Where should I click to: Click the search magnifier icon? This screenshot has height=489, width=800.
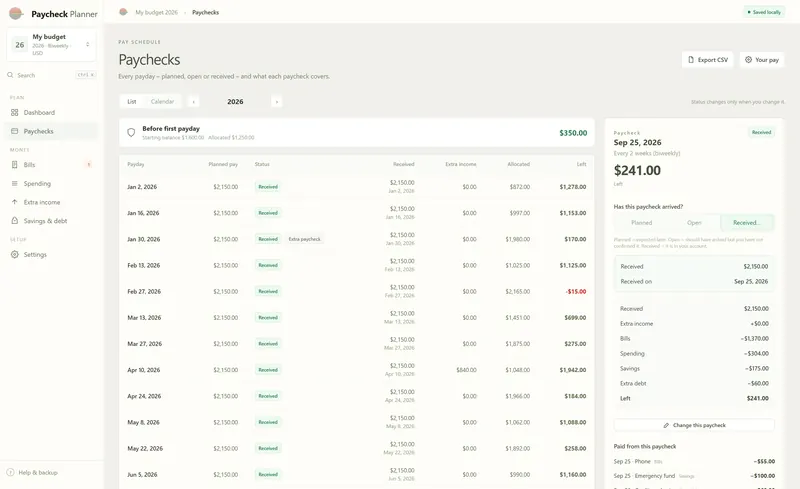[x=10, y=75]
